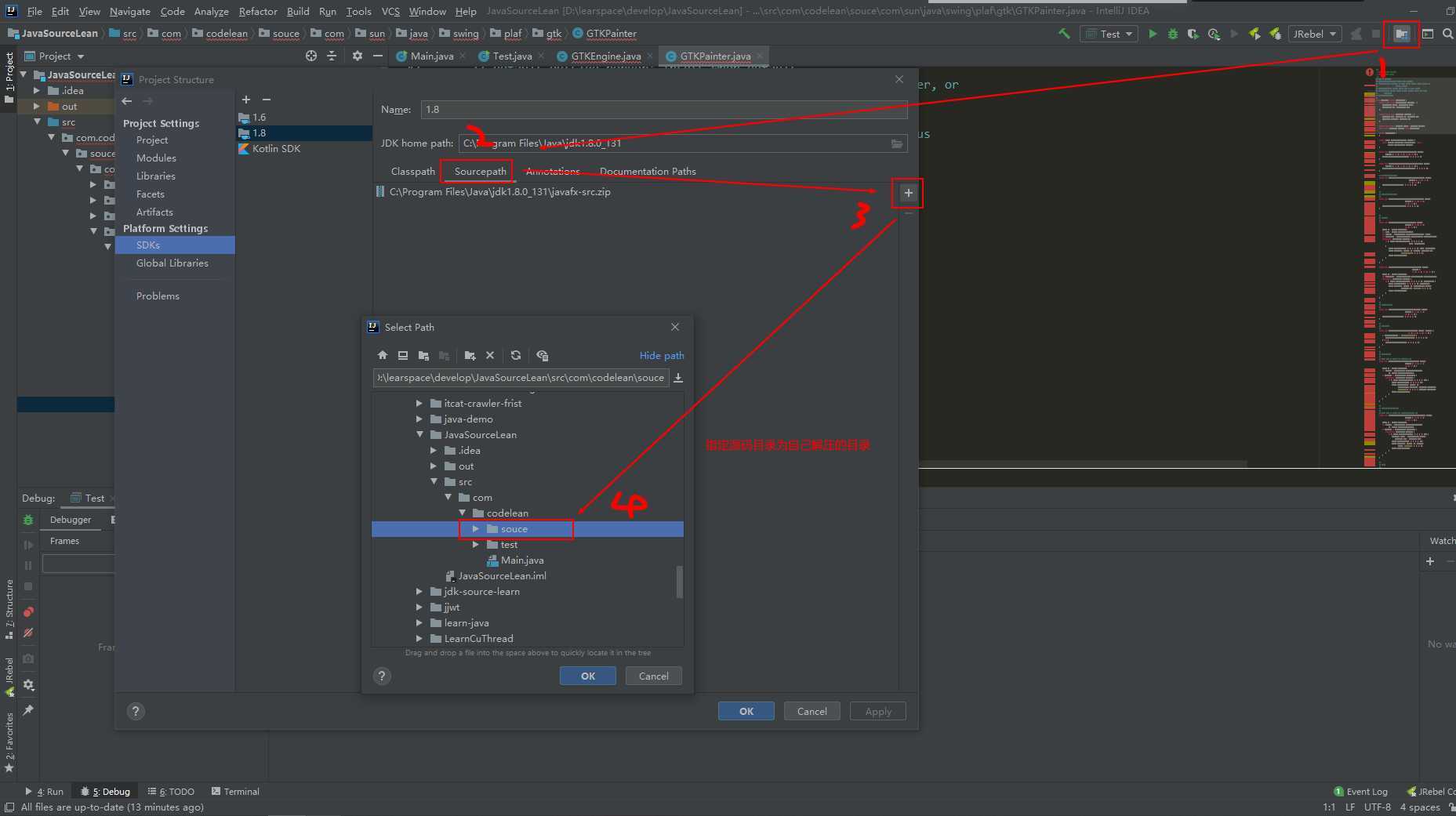The height and width of the screenshot is (816, 1456).
Task: Open the Test run configuration dropdown
Action: click(1109, 34)
